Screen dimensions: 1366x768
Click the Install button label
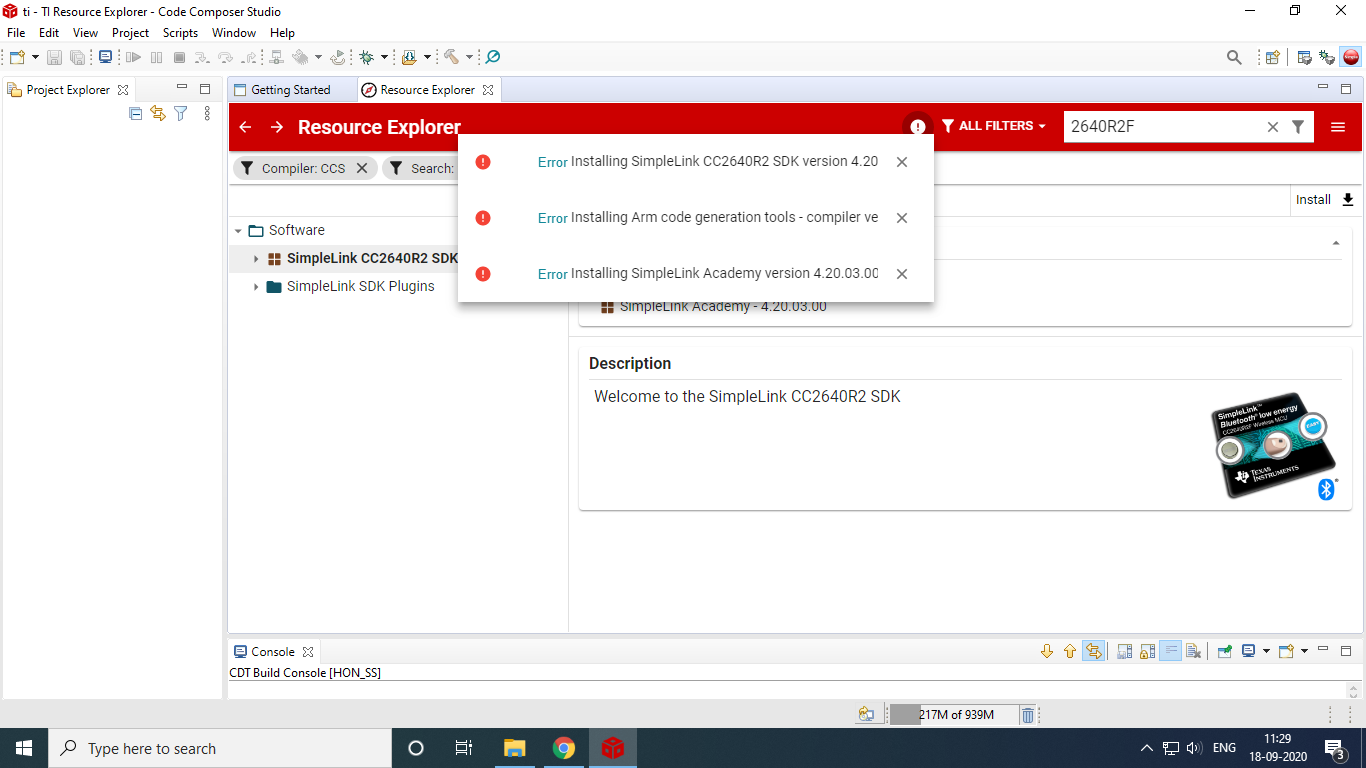click(x=1313, y=200)
